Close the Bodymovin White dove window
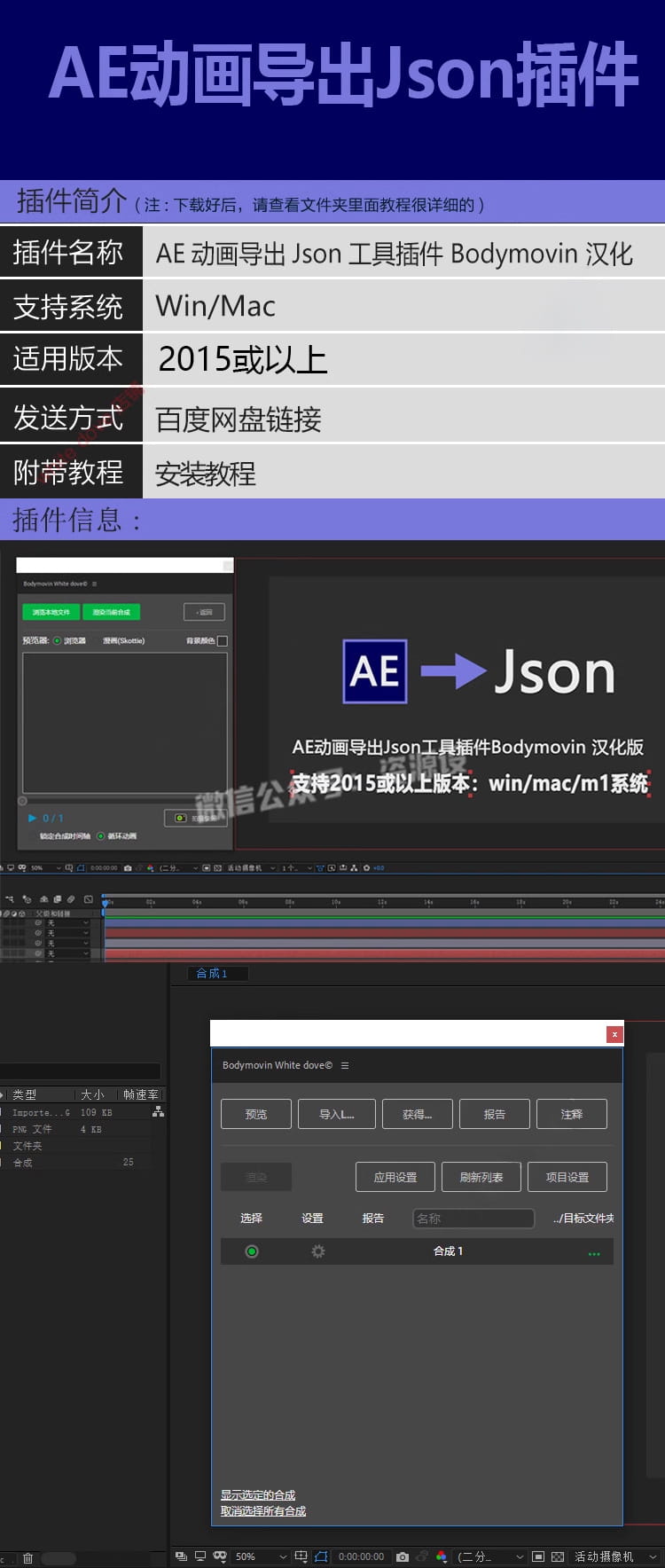 pos(614,1034)
